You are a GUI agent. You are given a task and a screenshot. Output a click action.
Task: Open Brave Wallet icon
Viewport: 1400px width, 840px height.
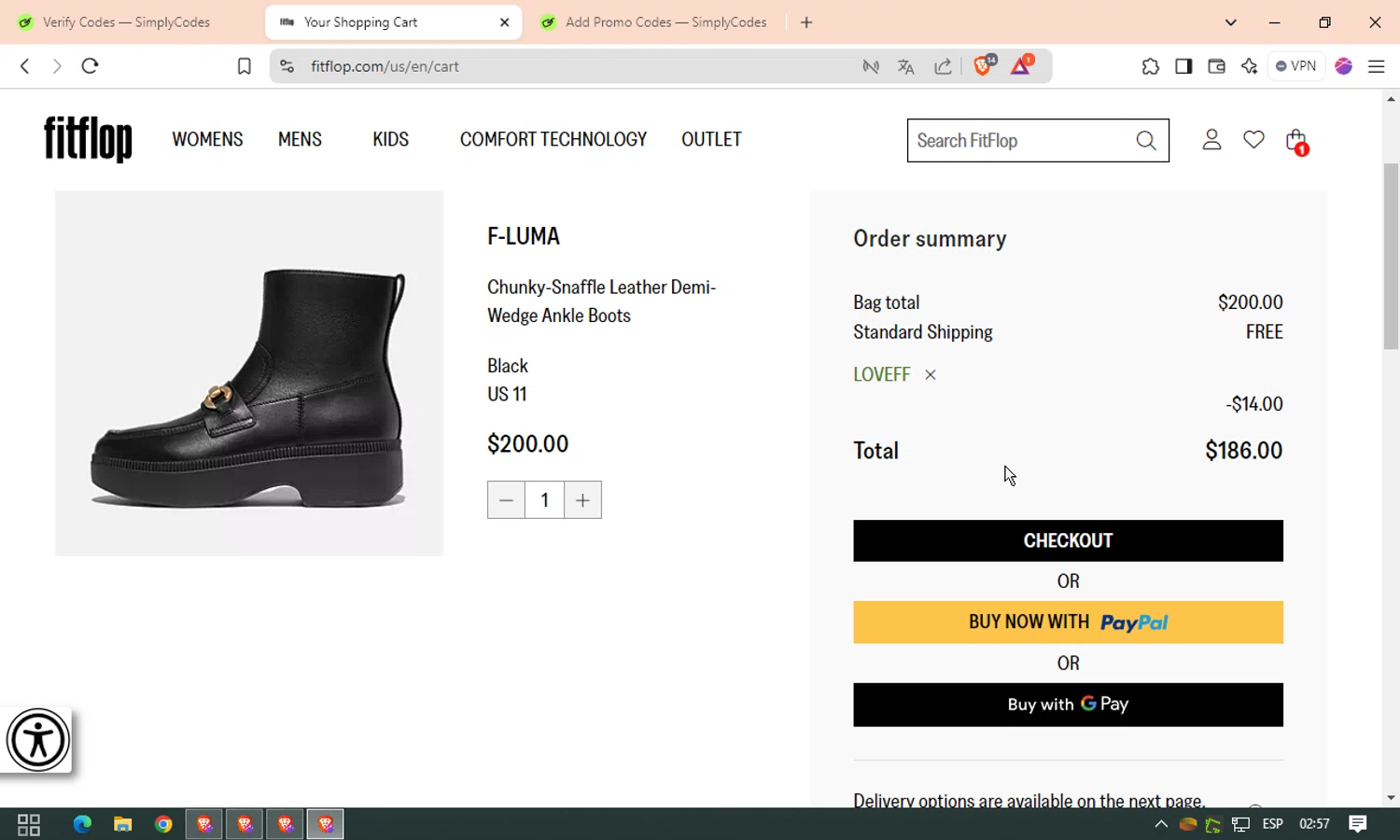(x=1216, y=66)
